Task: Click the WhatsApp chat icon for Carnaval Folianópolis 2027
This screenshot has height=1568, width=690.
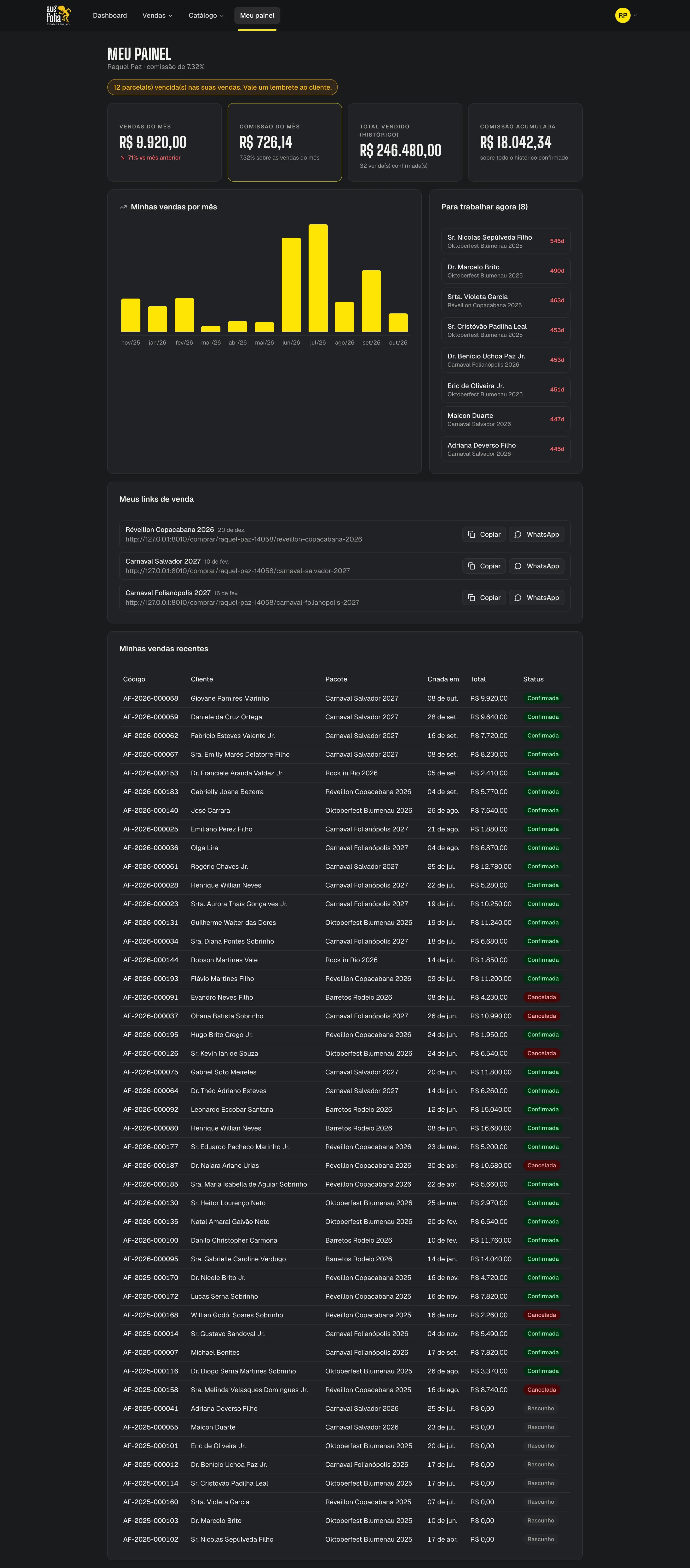Action: [518, 598]
